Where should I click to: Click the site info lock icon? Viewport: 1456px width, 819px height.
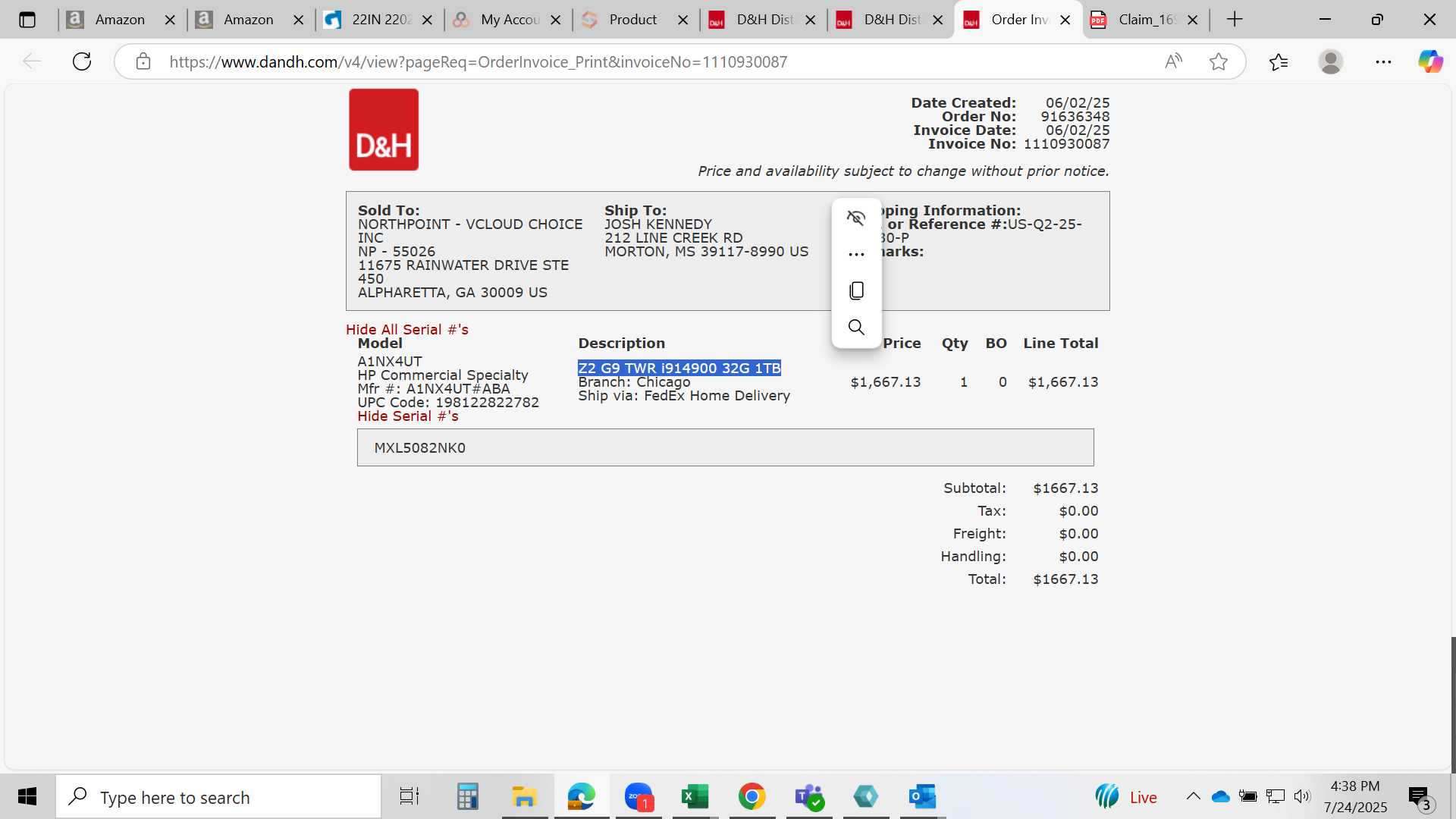click(143, 61)
